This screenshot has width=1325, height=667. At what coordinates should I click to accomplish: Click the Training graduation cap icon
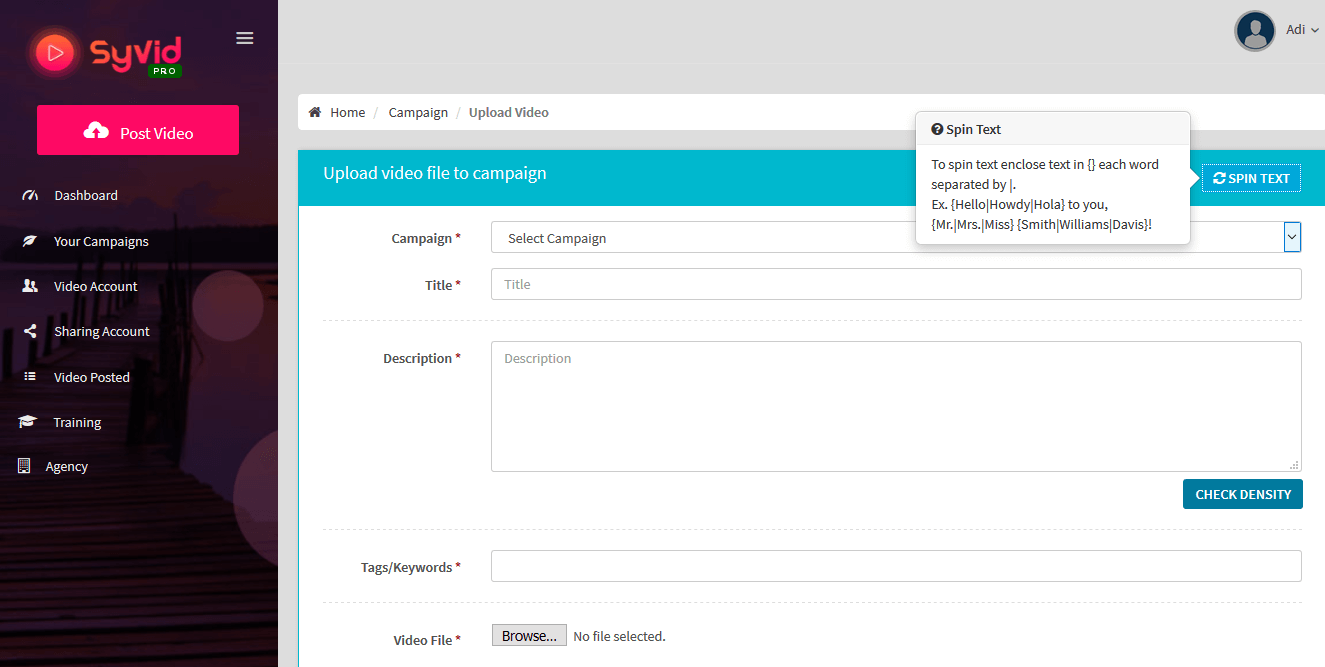[29, 421]
